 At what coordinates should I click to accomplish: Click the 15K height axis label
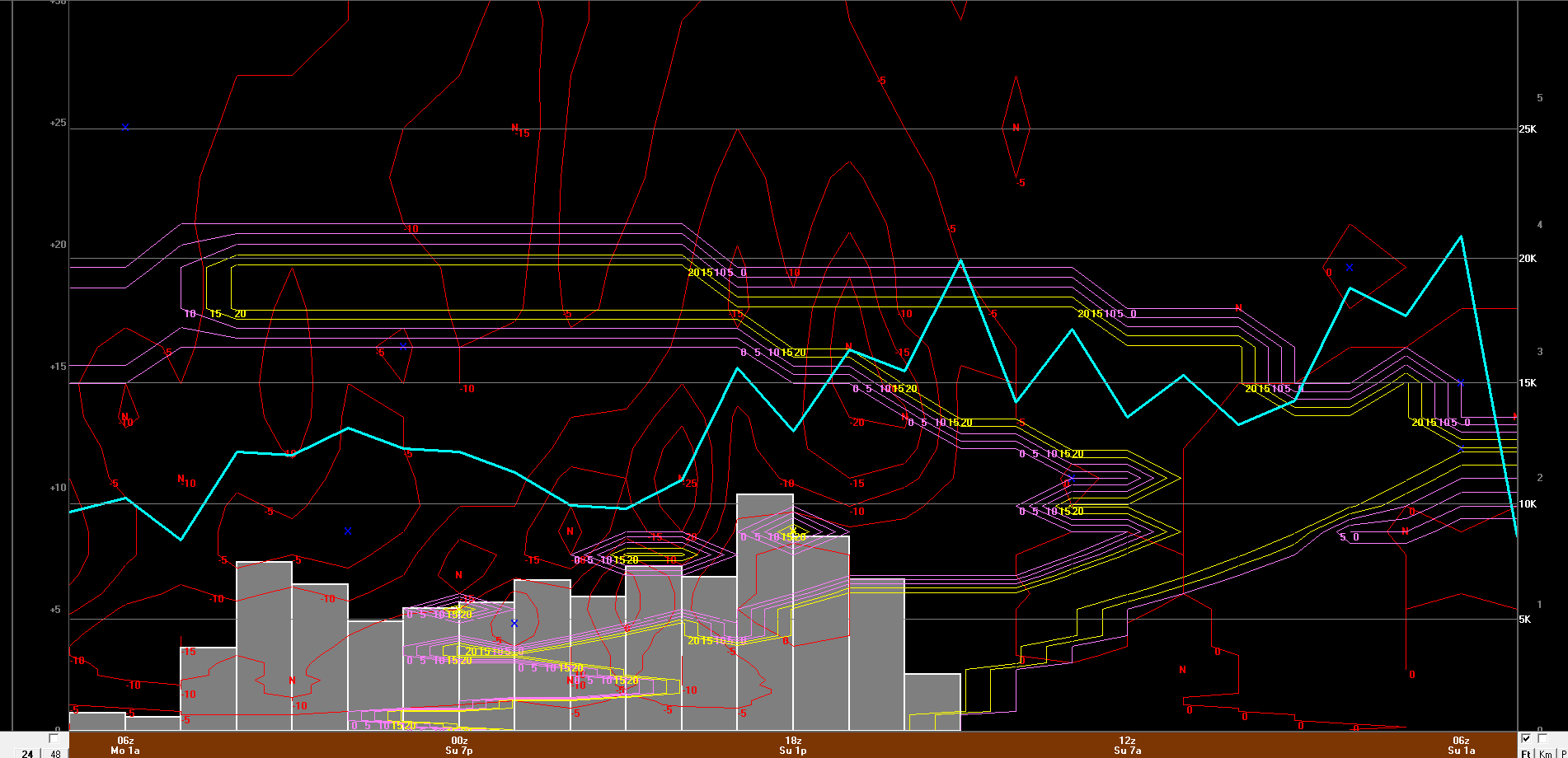1528,383
